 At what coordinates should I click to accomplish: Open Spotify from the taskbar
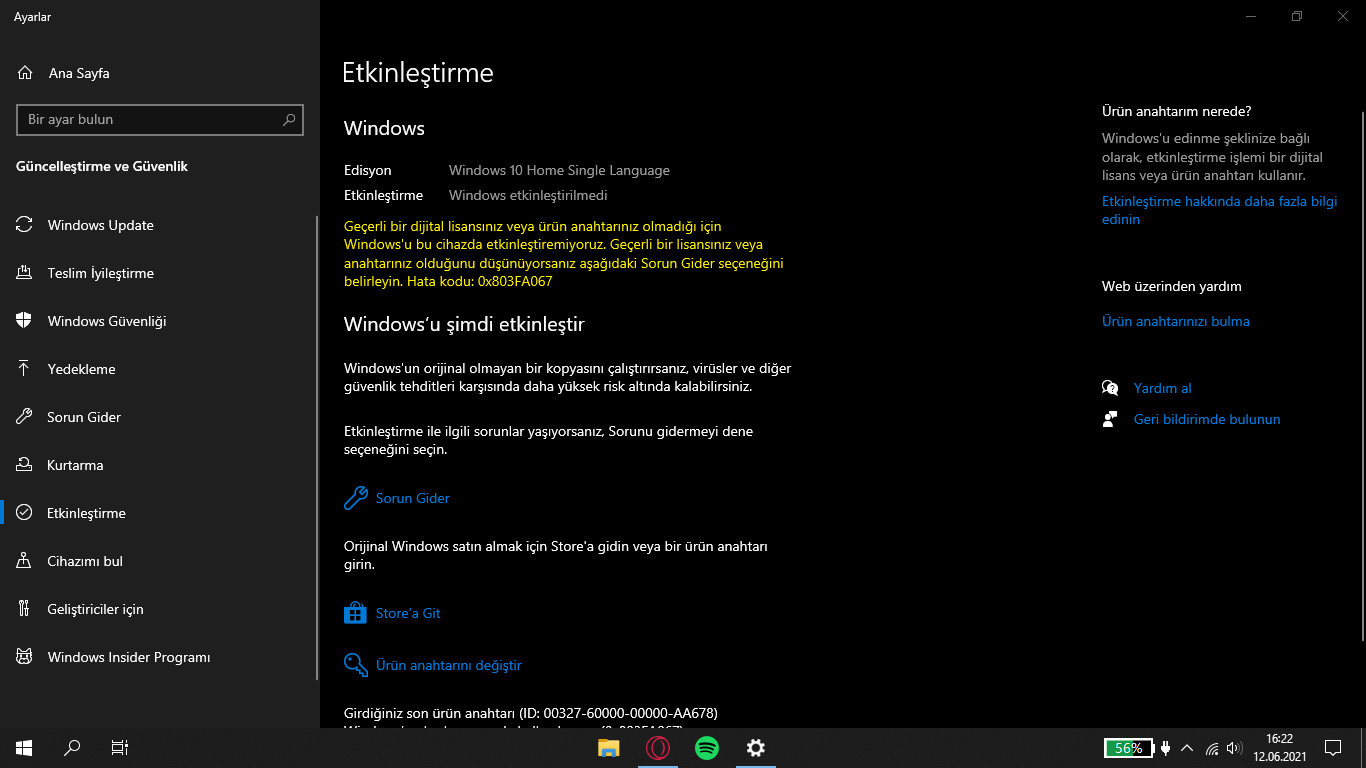(707, 748)
